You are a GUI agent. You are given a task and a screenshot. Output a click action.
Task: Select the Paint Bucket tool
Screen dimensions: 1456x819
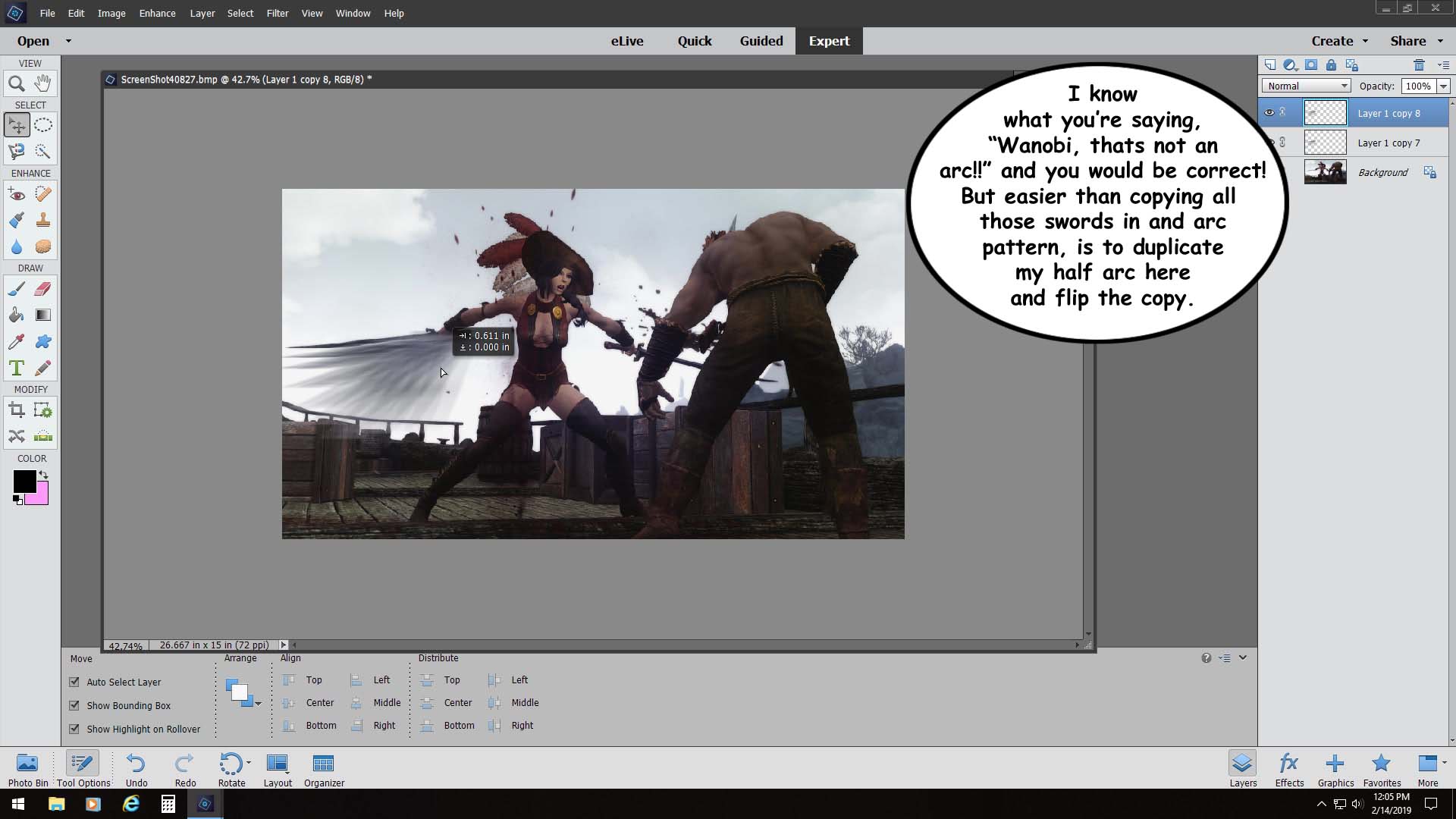[17, 315]
